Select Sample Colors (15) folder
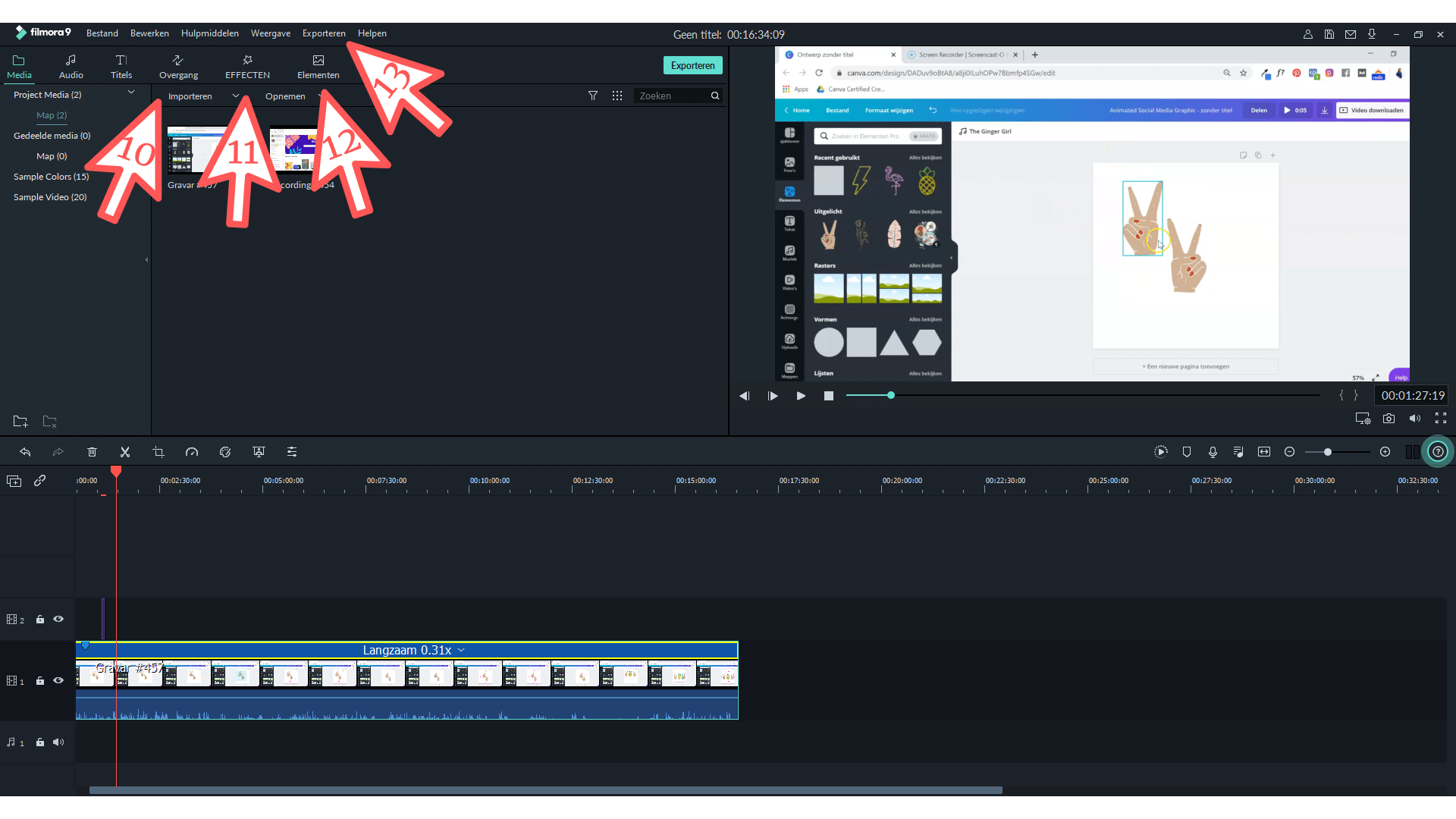Viewport: 1456px width, 819px height. [51, 177]
